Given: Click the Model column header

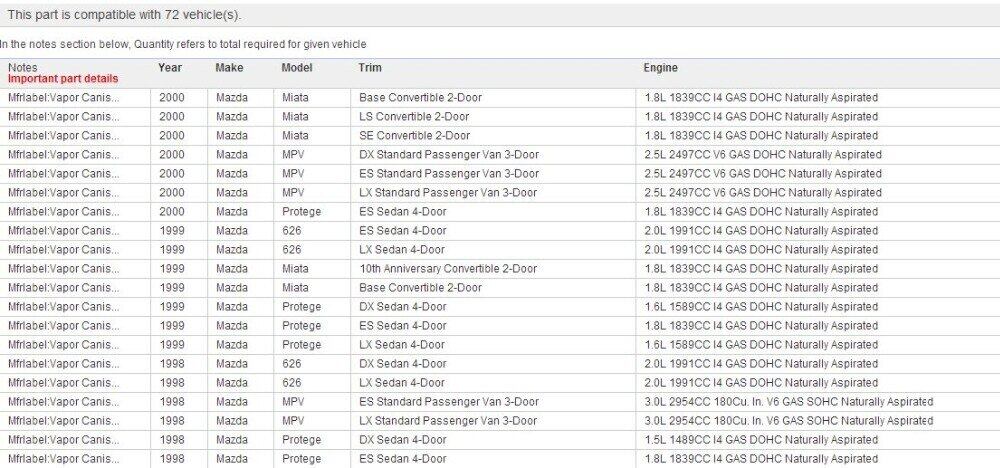Looking at the screenshot, I should [x=297, y=68].
